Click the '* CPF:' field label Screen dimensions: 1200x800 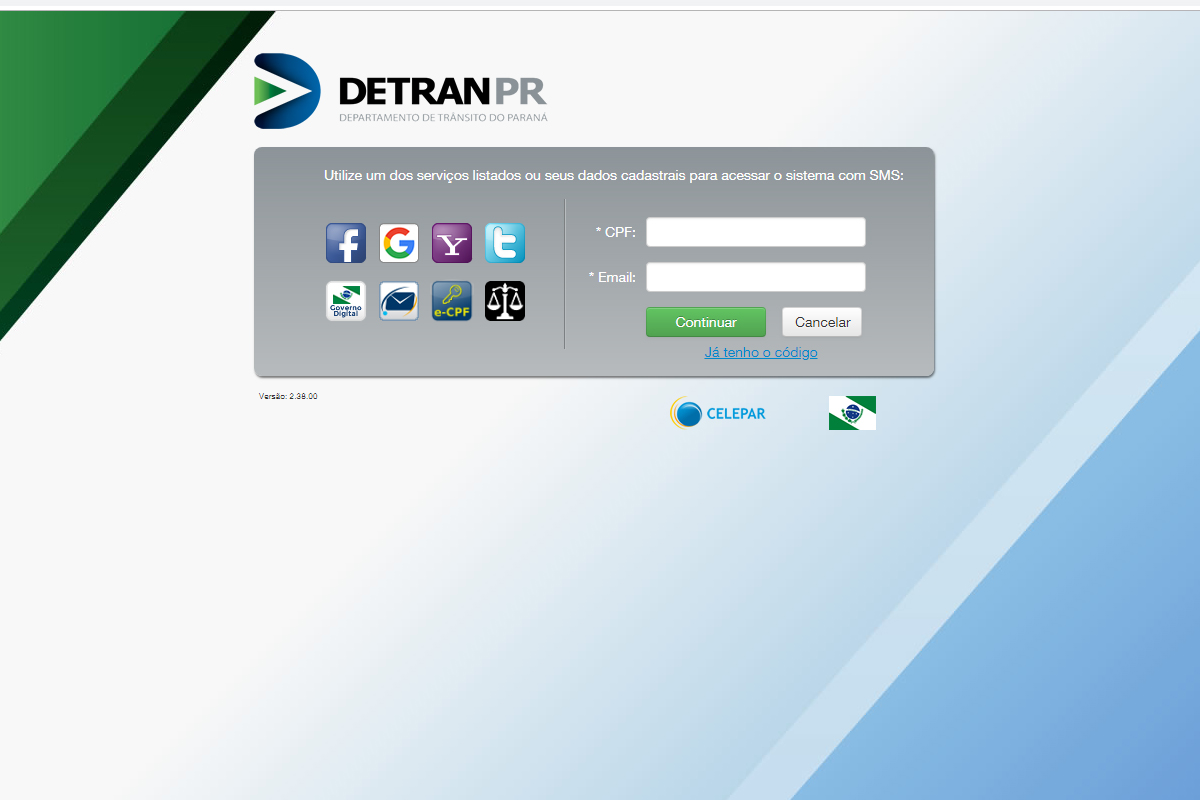616,232
